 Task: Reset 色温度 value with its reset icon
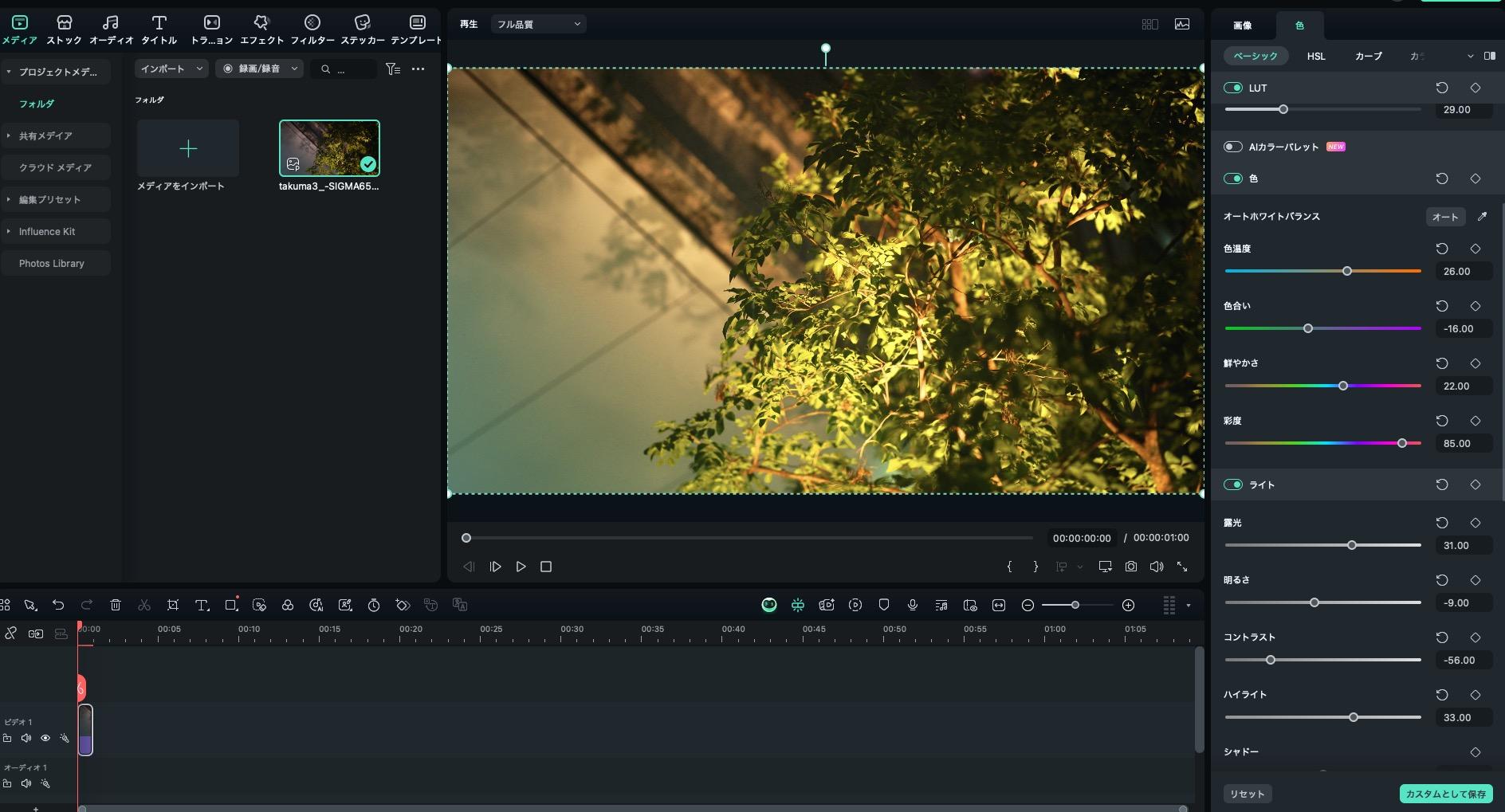(1442, 249)
